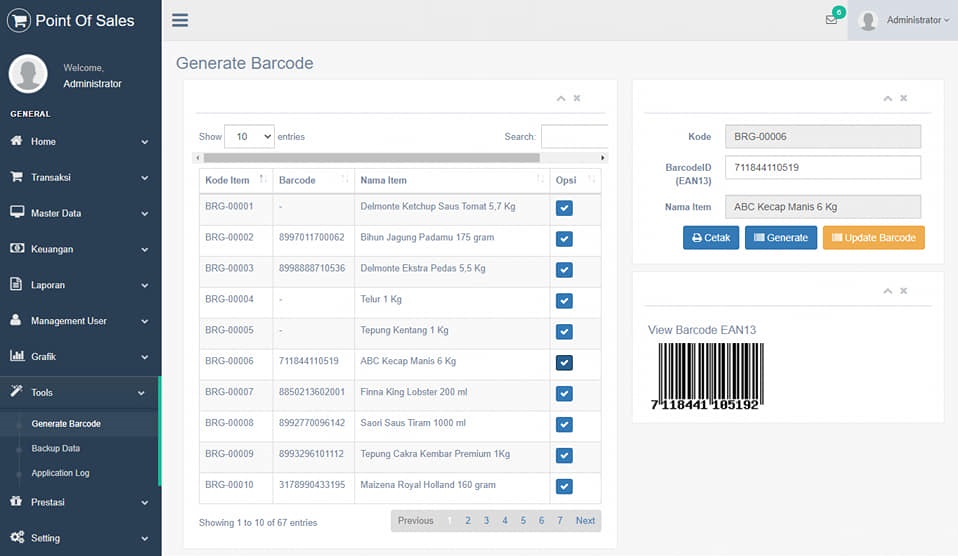Viewport: 958px width, 556px height.
Task: Open the Administrator account dropdown
Action: (x=918, y=20)
